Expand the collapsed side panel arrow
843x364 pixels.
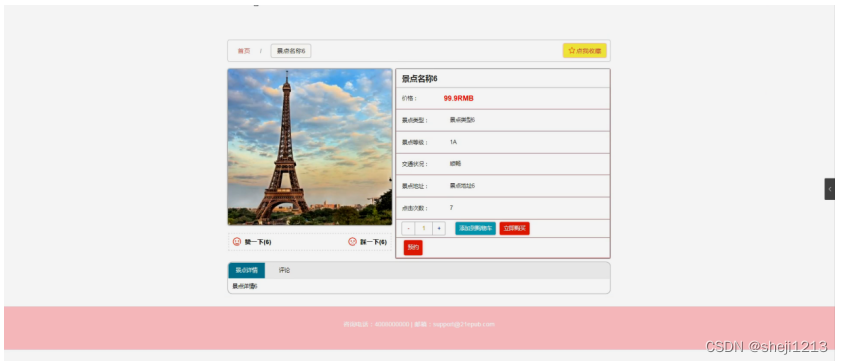pyautogui.click(x=830, y=189)
